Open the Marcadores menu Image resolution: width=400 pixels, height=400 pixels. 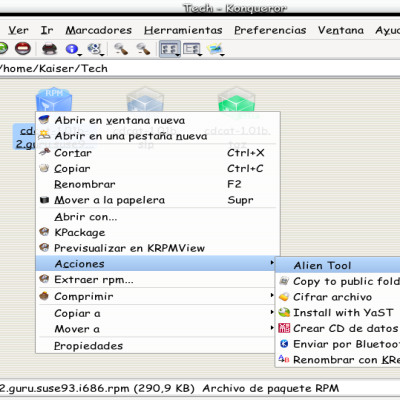(99, 30)
